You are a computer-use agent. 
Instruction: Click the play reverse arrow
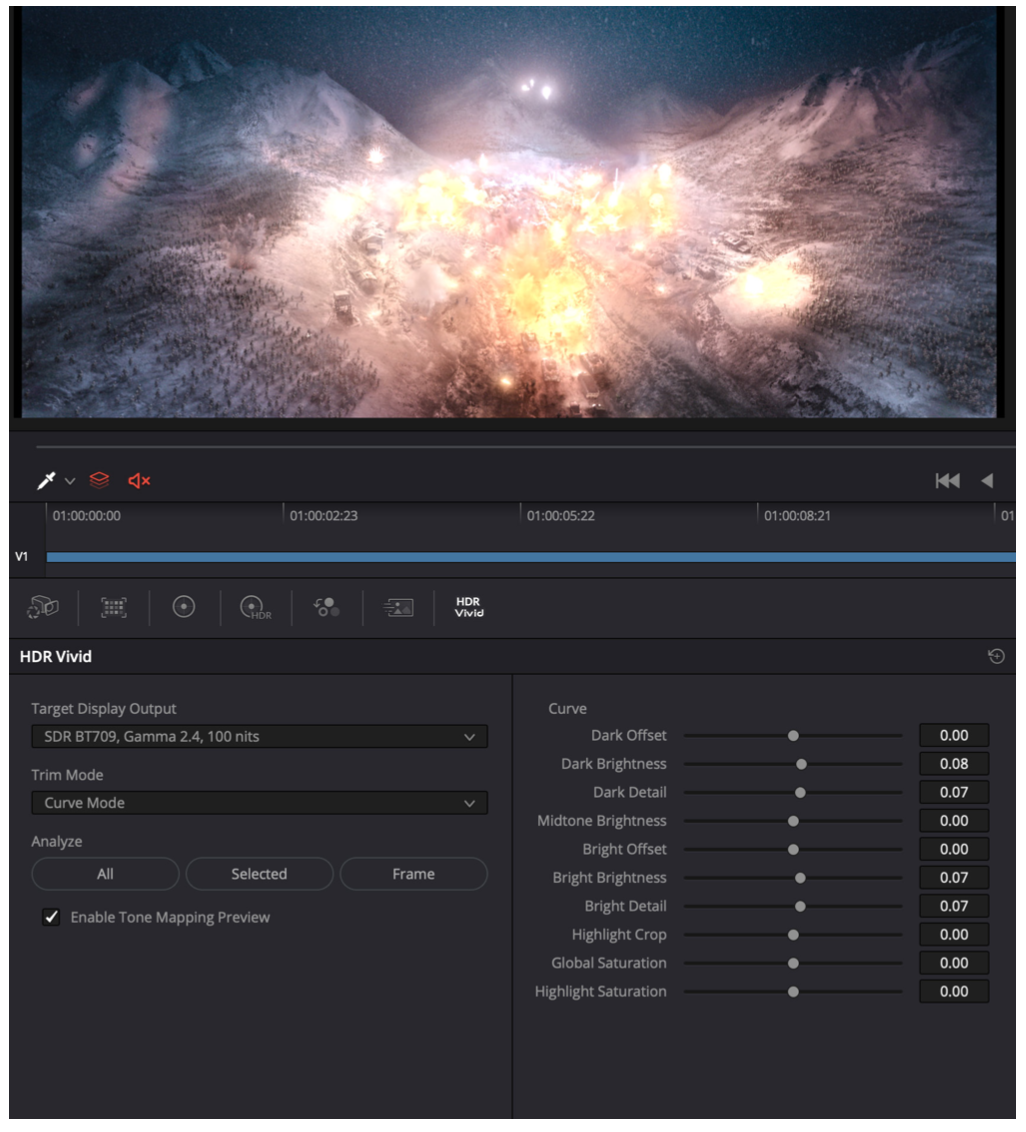coord(987,480)
